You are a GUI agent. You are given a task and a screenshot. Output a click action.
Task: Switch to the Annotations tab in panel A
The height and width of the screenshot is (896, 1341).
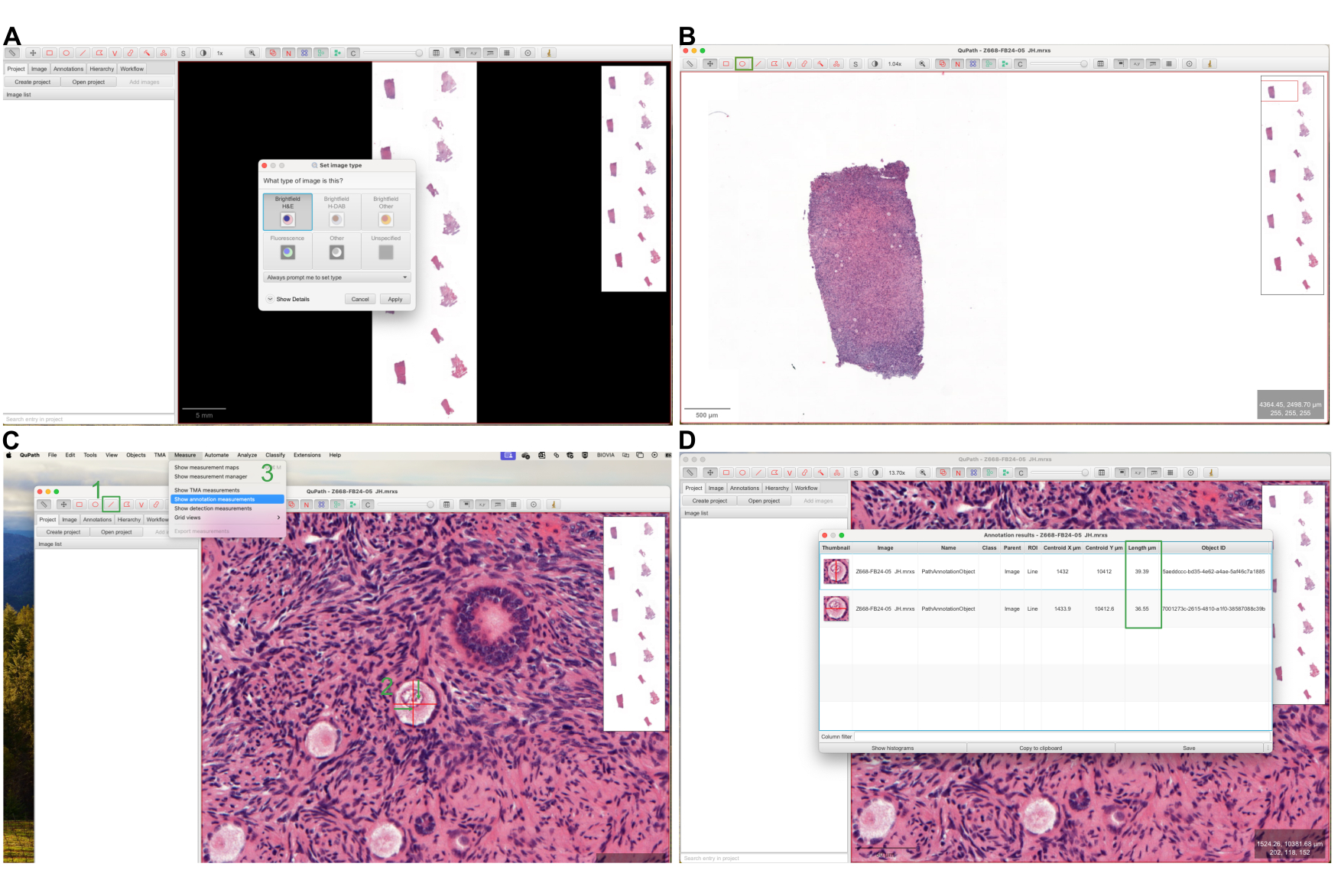[x=68, y=69]
